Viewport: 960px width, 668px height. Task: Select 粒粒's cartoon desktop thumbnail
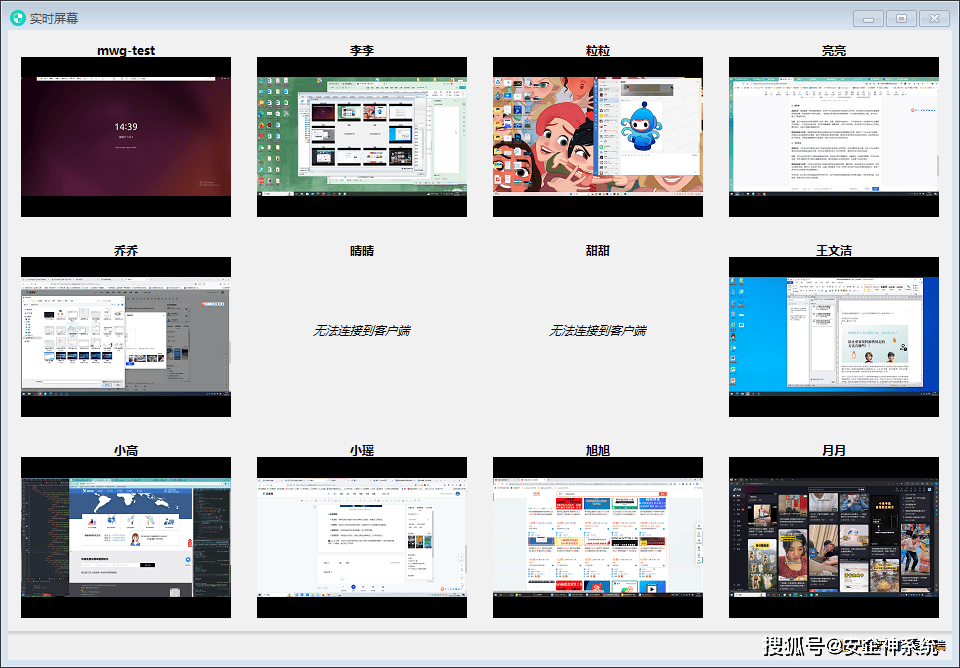[598, 137]
